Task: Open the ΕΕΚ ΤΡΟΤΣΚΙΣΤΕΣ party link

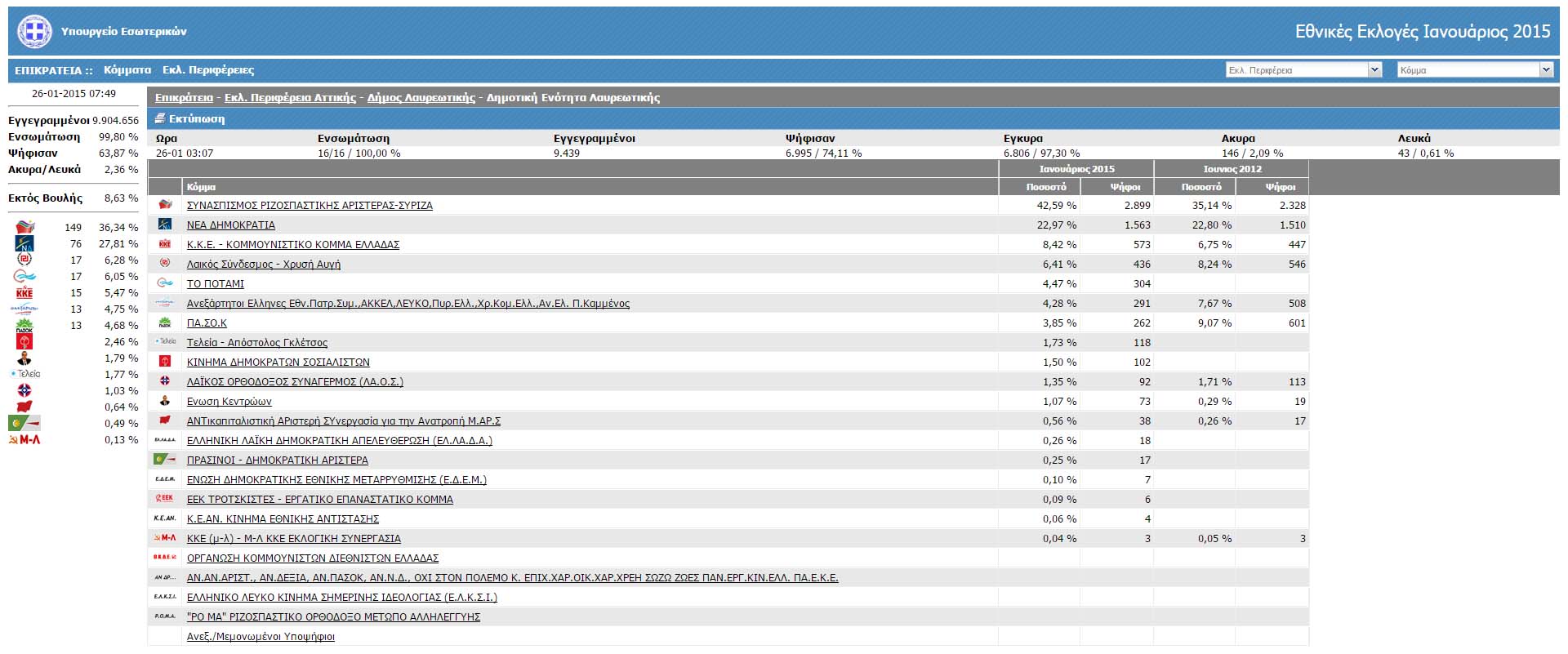Action: click(320, 500)
